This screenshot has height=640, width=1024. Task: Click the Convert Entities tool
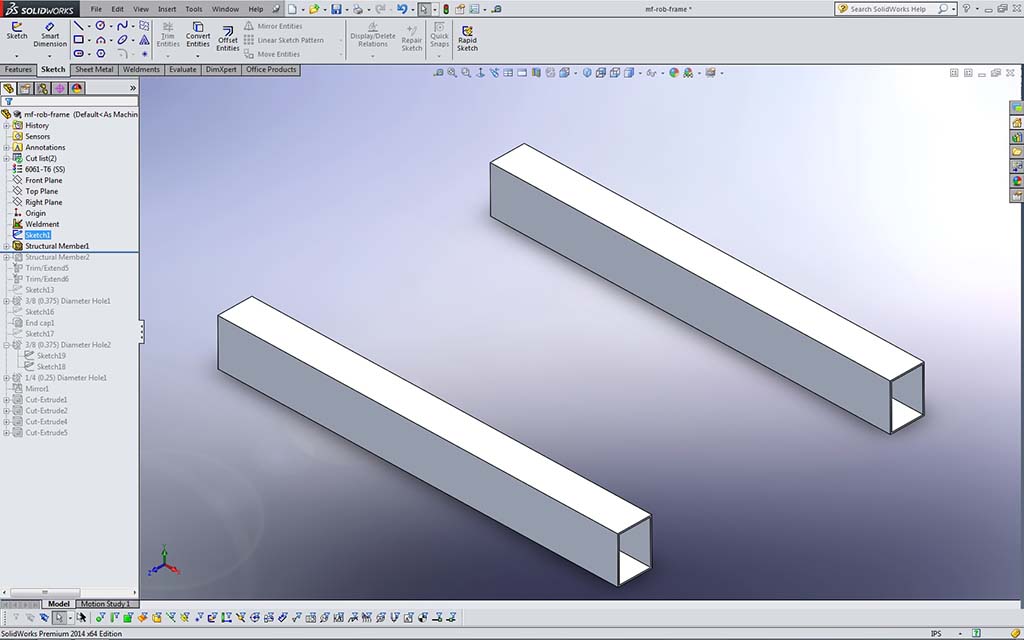click(198, 34)
